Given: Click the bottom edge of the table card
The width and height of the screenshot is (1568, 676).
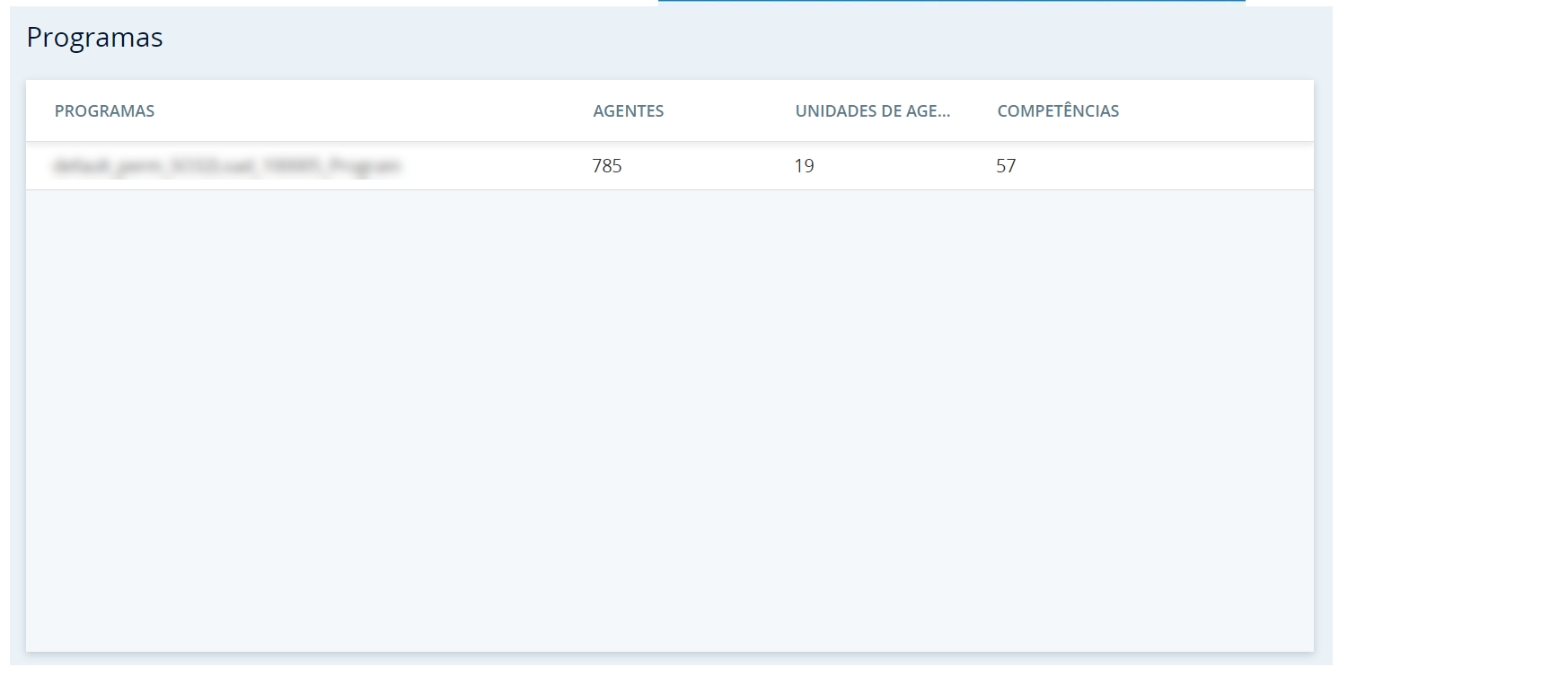Looking at the screenshot, I should pyautogui.click(x=669, y=650).
